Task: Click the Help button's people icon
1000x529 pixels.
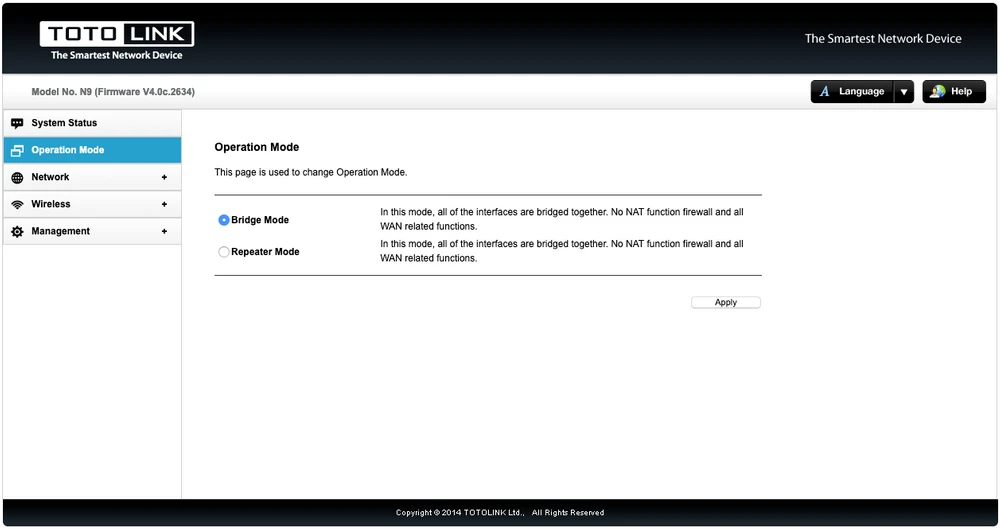Action: coord(937,92)
